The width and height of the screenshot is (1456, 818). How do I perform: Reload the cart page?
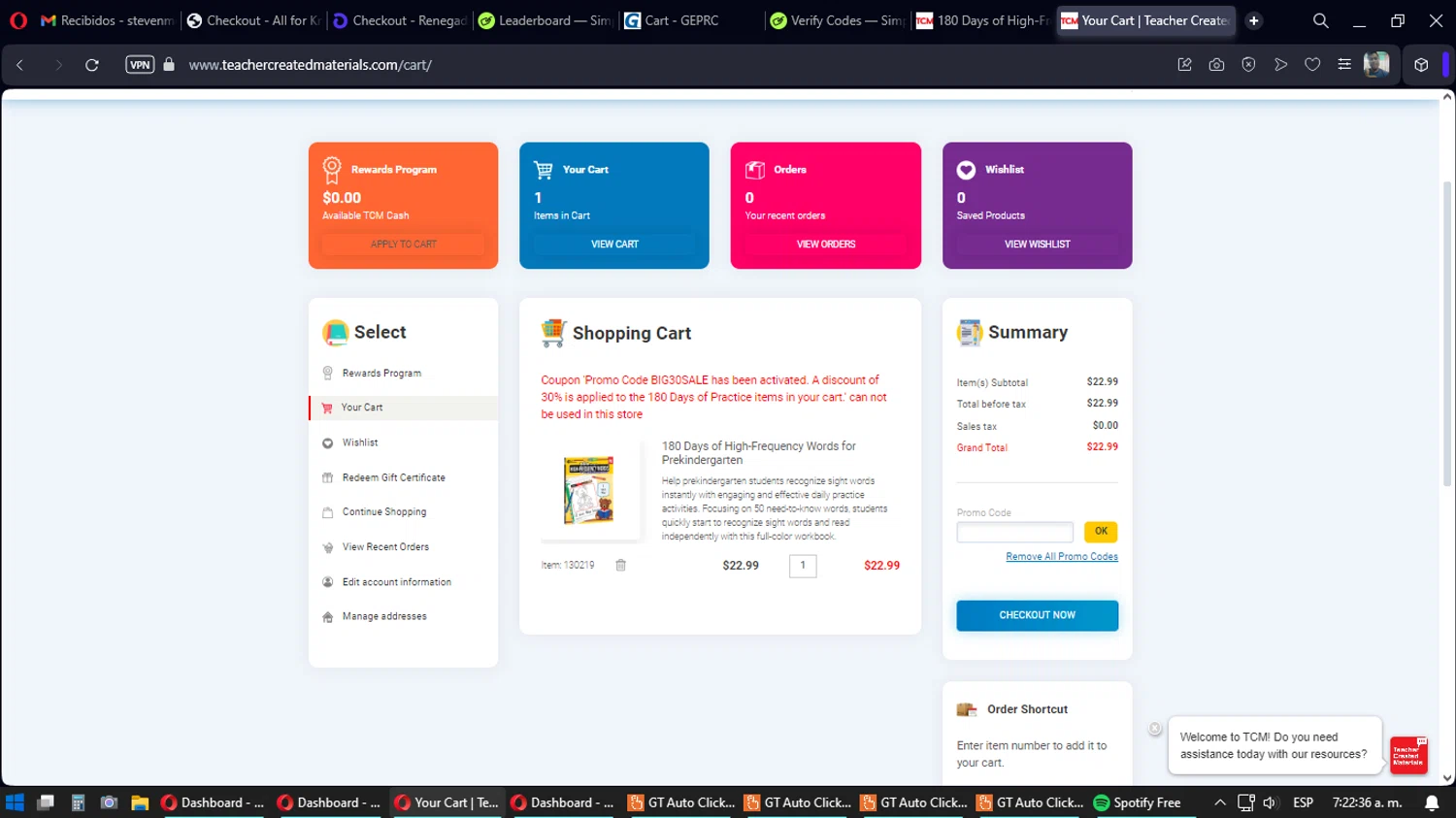coord(92,65)
